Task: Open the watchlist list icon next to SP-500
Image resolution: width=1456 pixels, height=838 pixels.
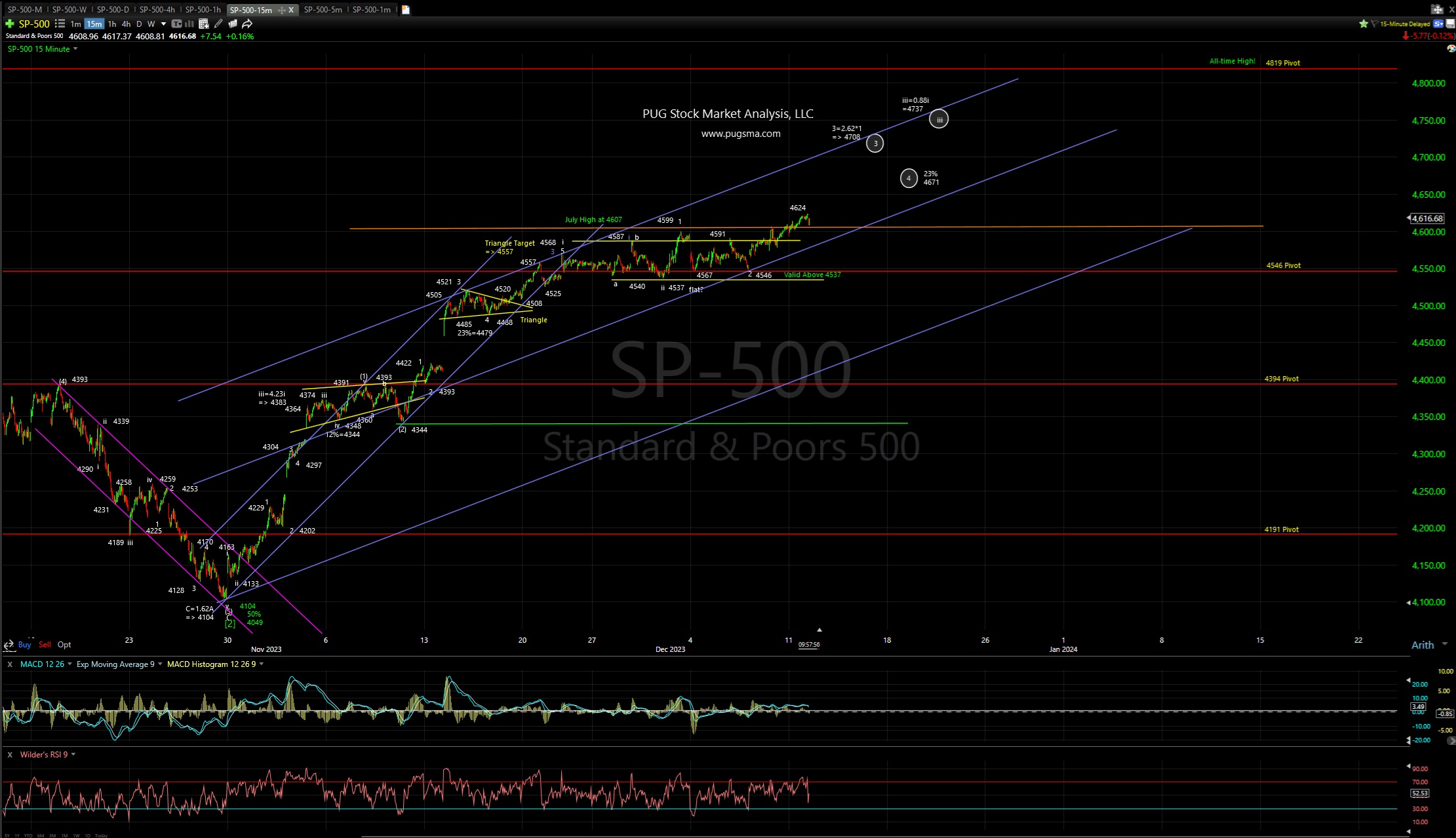Action: [x=60, y=24]
